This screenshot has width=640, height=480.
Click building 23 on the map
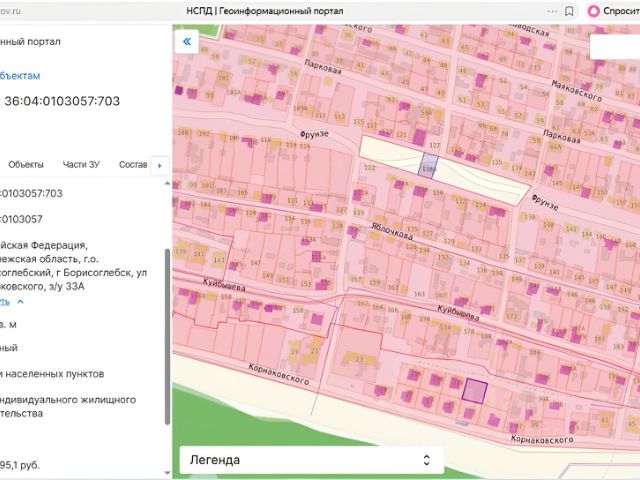pos(359,360)
